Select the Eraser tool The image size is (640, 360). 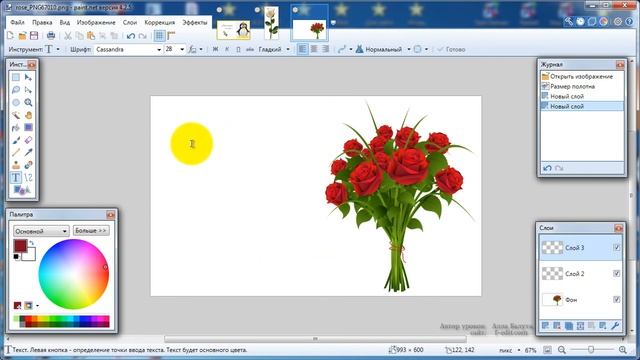click(x=28, y=140)
